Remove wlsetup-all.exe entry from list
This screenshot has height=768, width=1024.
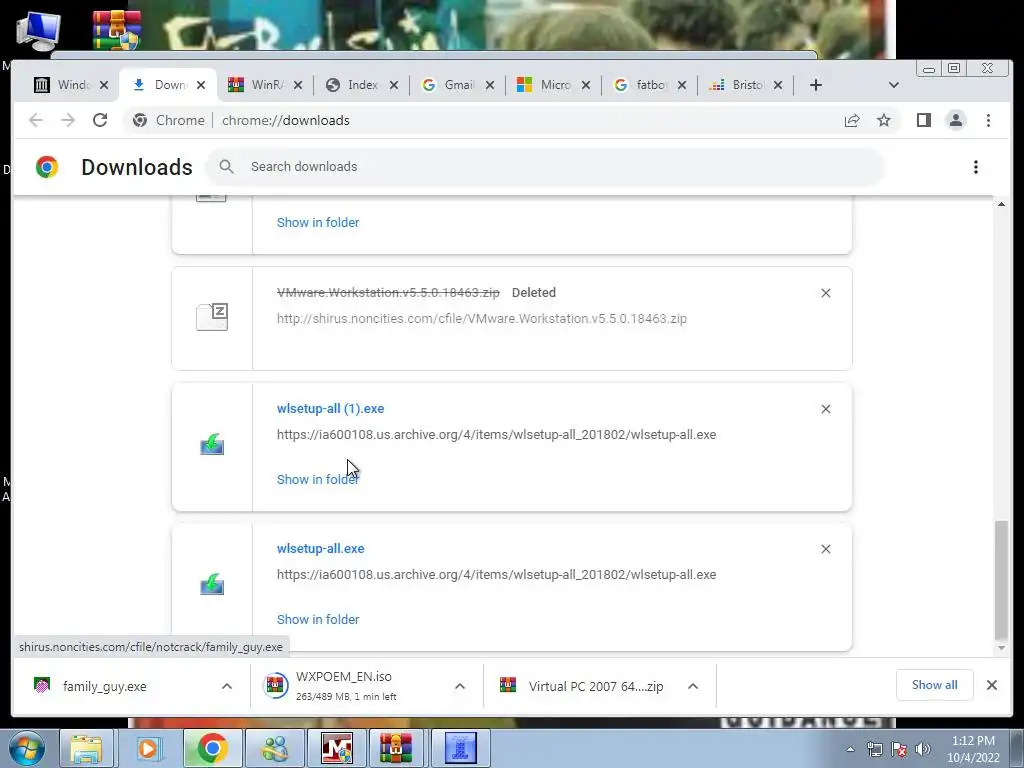pos(825,549)
